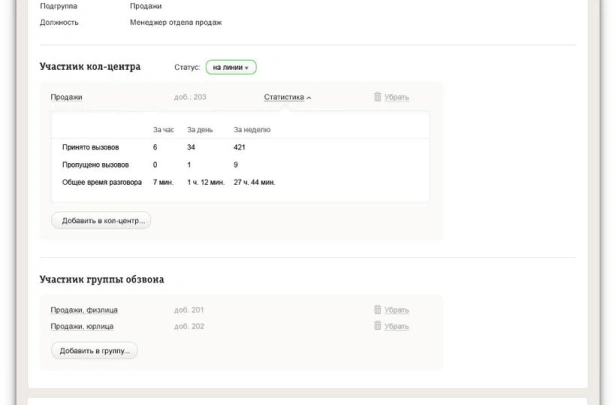Click the За день column header
The image size is (616, 405).
coord(200,130)
